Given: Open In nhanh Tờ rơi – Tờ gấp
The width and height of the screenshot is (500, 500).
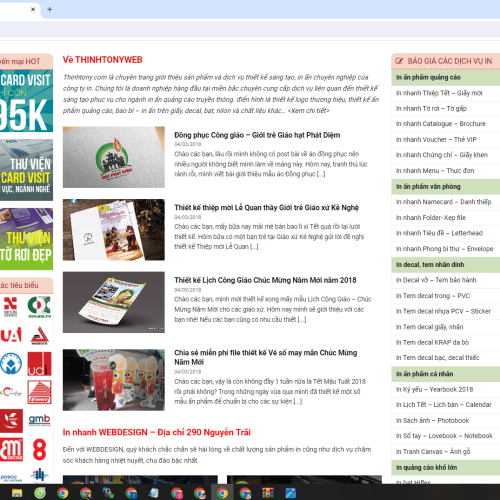Looking at the screenshot, I should point(431,108).
